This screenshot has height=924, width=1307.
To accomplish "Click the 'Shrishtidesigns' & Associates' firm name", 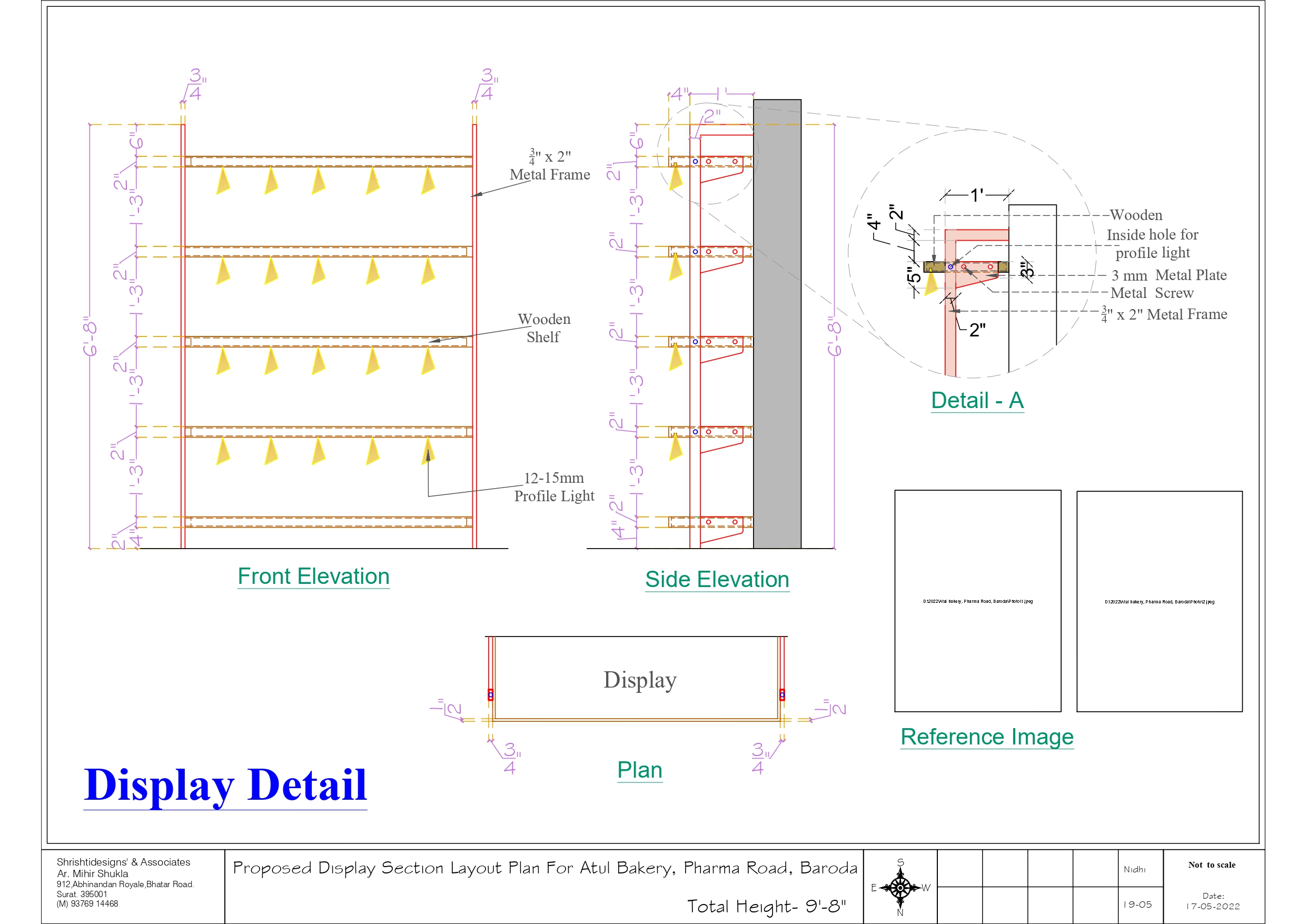I will tap(124, 862).
